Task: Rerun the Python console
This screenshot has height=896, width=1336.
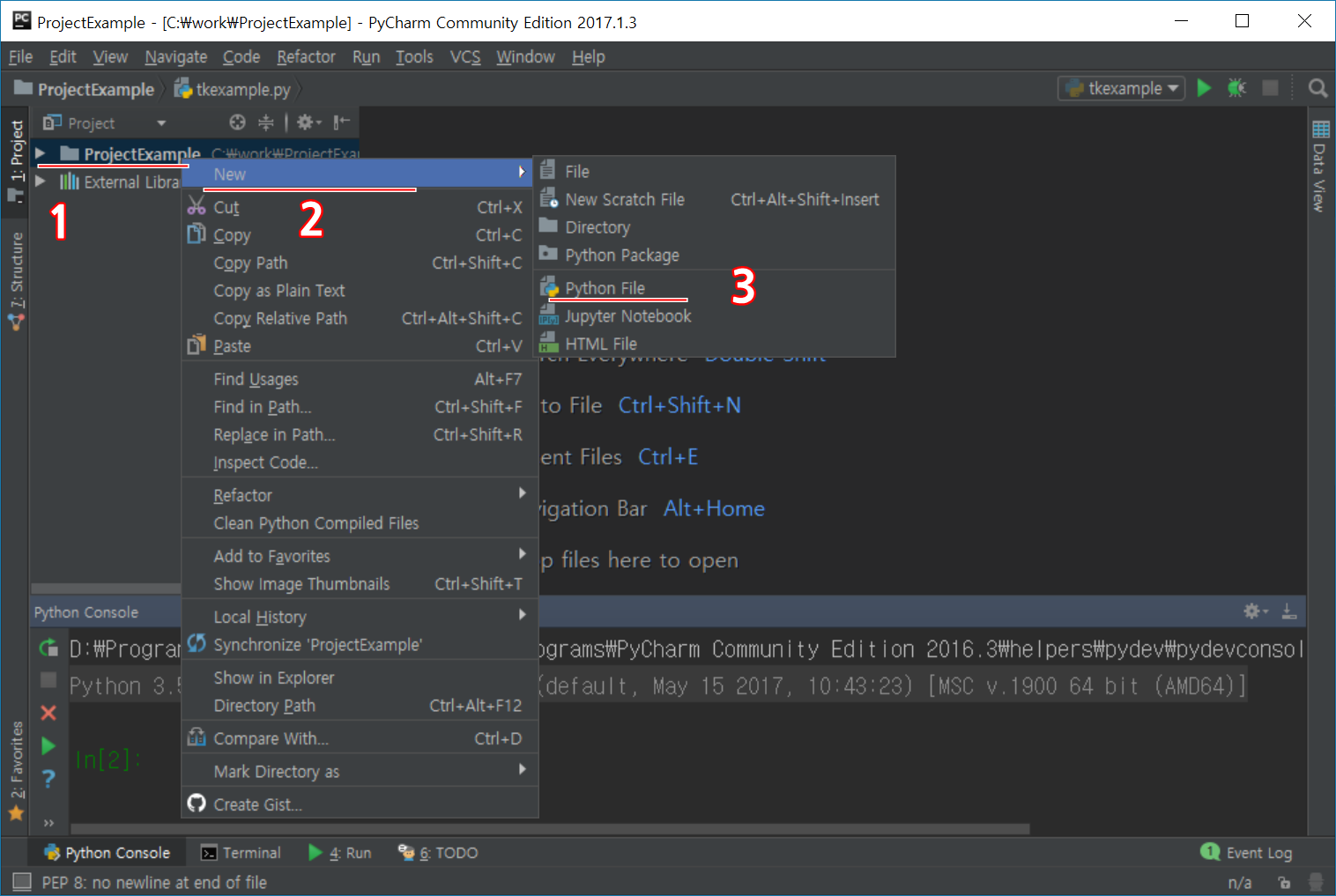Action: 48,648
